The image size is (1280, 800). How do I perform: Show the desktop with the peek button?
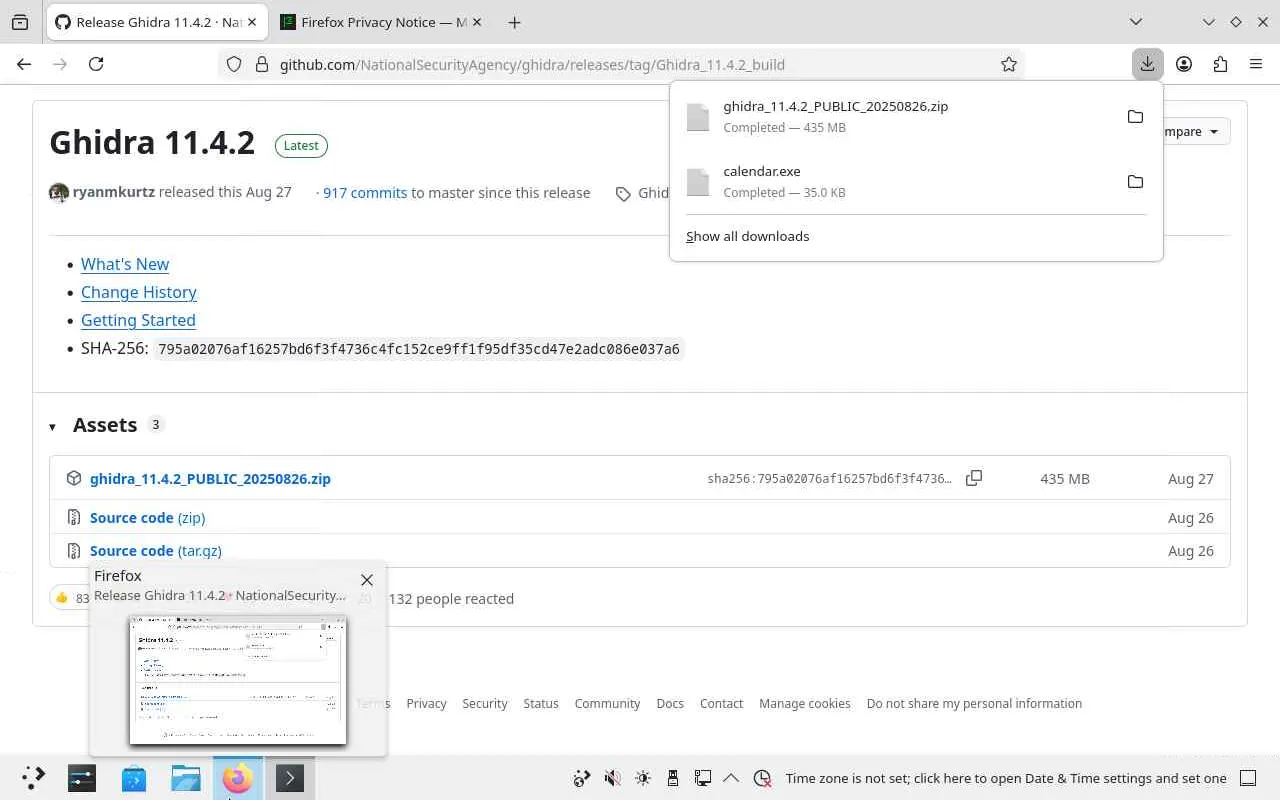[1248, 778]
